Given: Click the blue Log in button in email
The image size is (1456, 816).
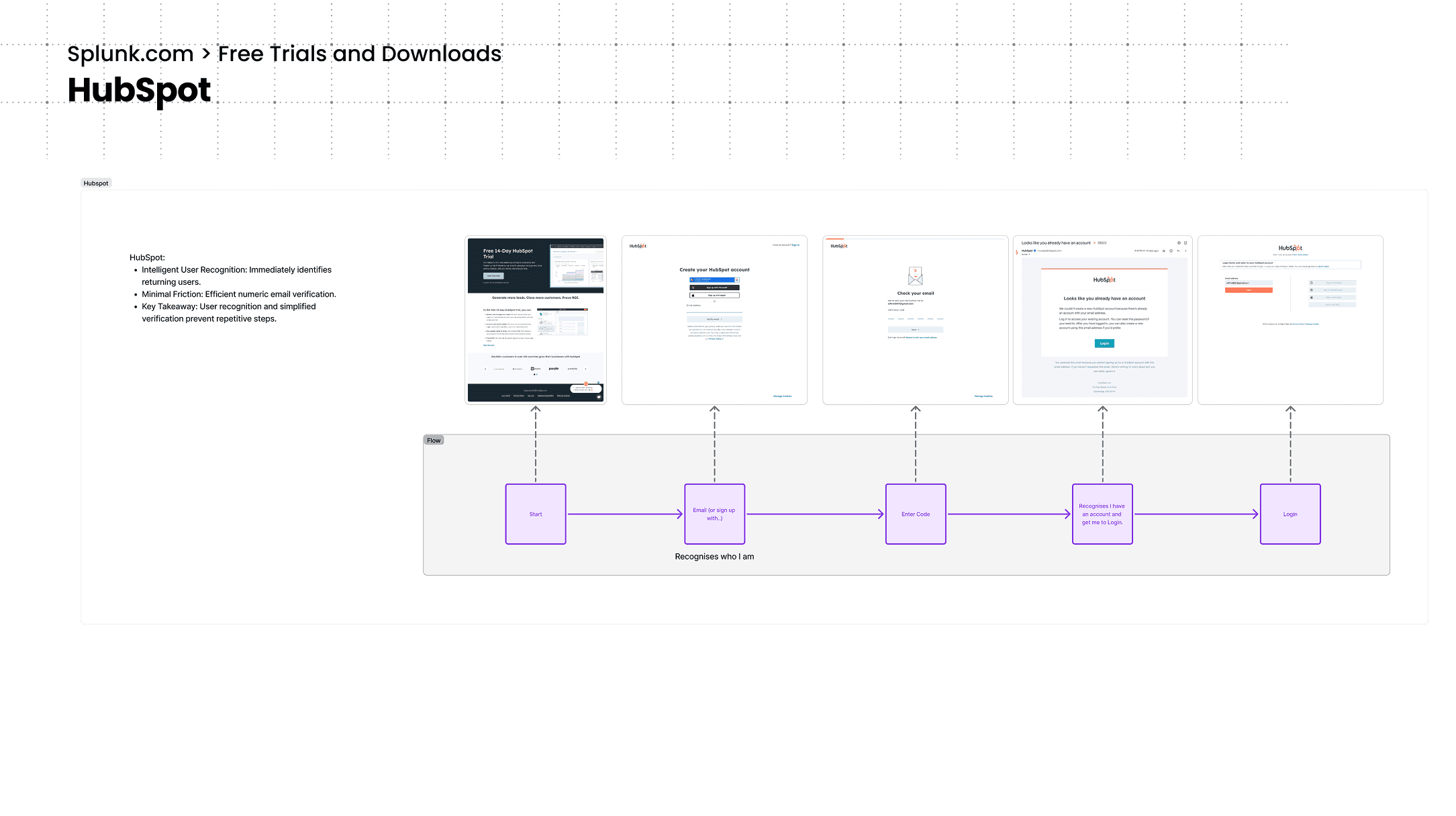Looking at the screenshot, I should [x=1104, y=343].
